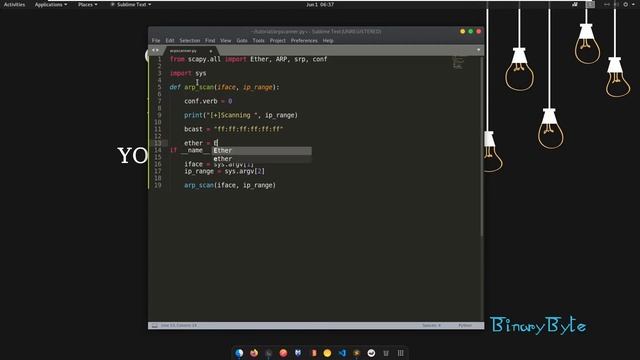Click the bcast string "ff:ff:ff:ff:ff:ff"

tap(249, 129)
